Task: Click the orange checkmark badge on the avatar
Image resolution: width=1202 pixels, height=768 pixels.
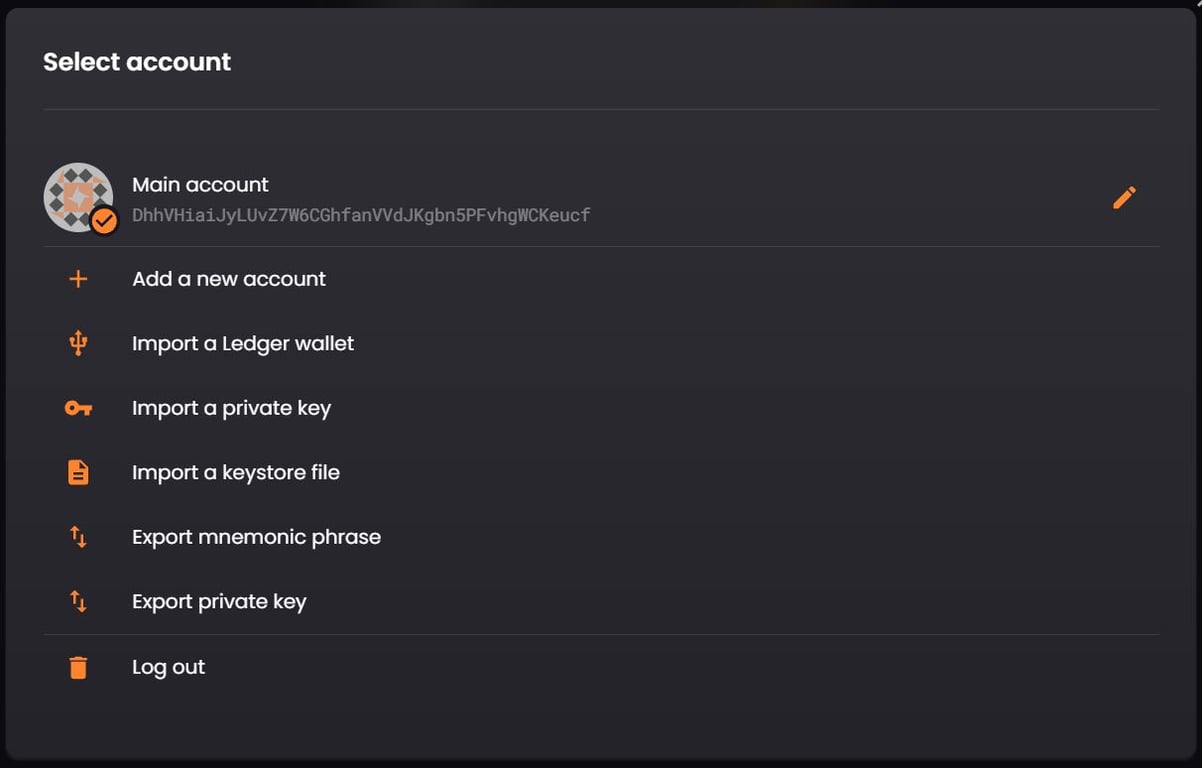Action: coord(104,220)
